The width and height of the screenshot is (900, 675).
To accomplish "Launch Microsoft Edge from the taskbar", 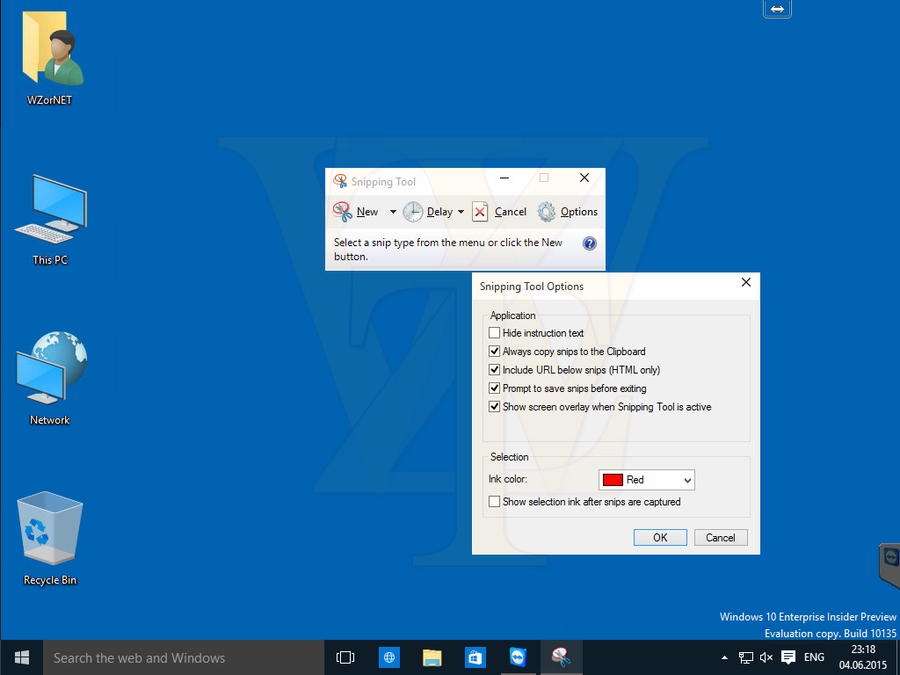I will (x=388, y=657).
